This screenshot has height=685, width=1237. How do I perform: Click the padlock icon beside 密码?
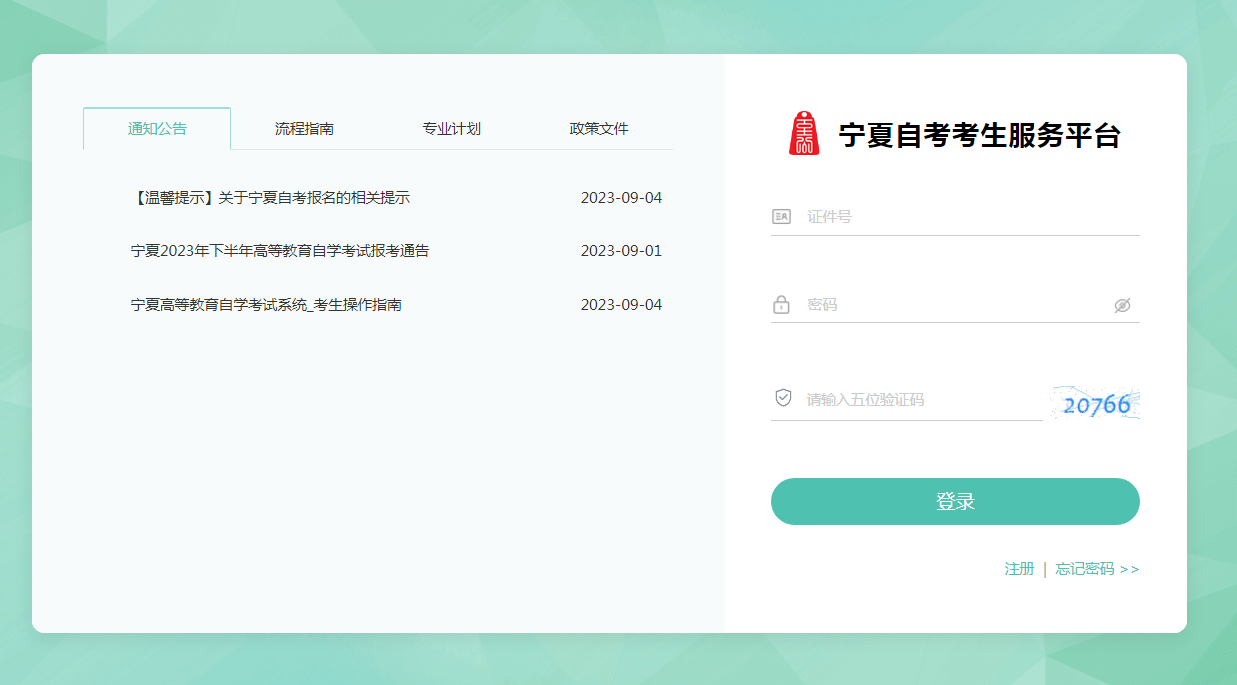(781, 304)
